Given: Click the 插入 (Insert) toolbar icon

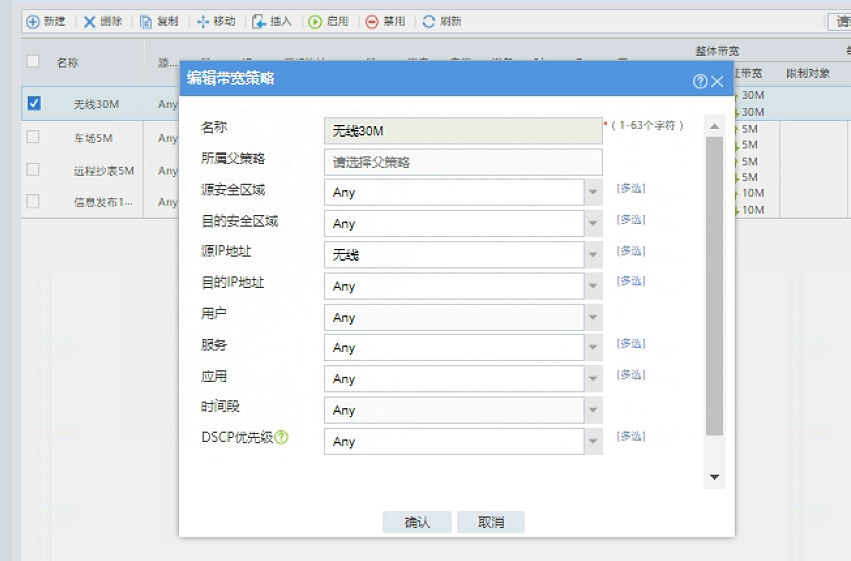Looking at the screenshot, I should coord(259,21).
